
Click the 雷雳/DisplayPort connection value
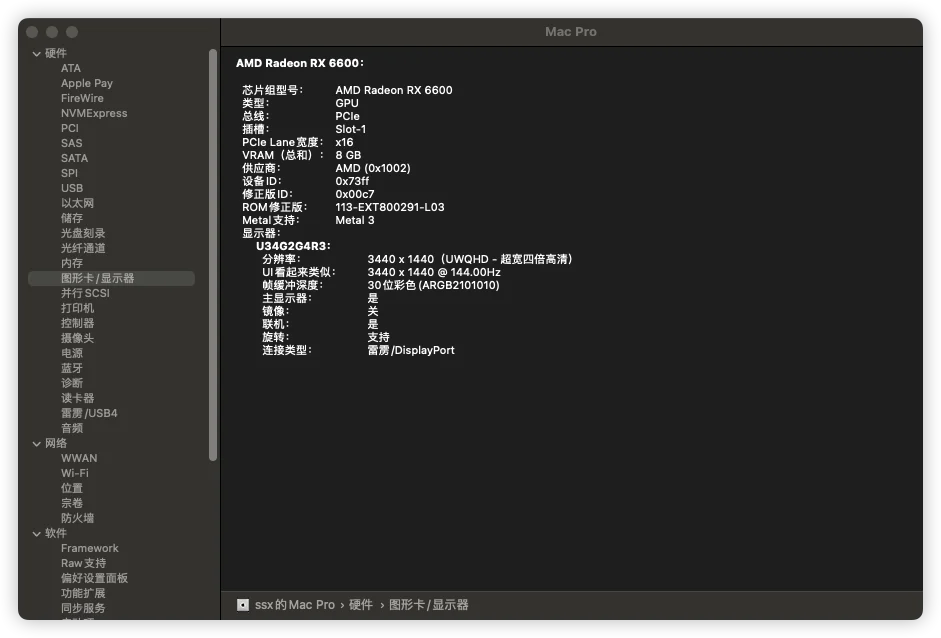click(x=411, y=351)
